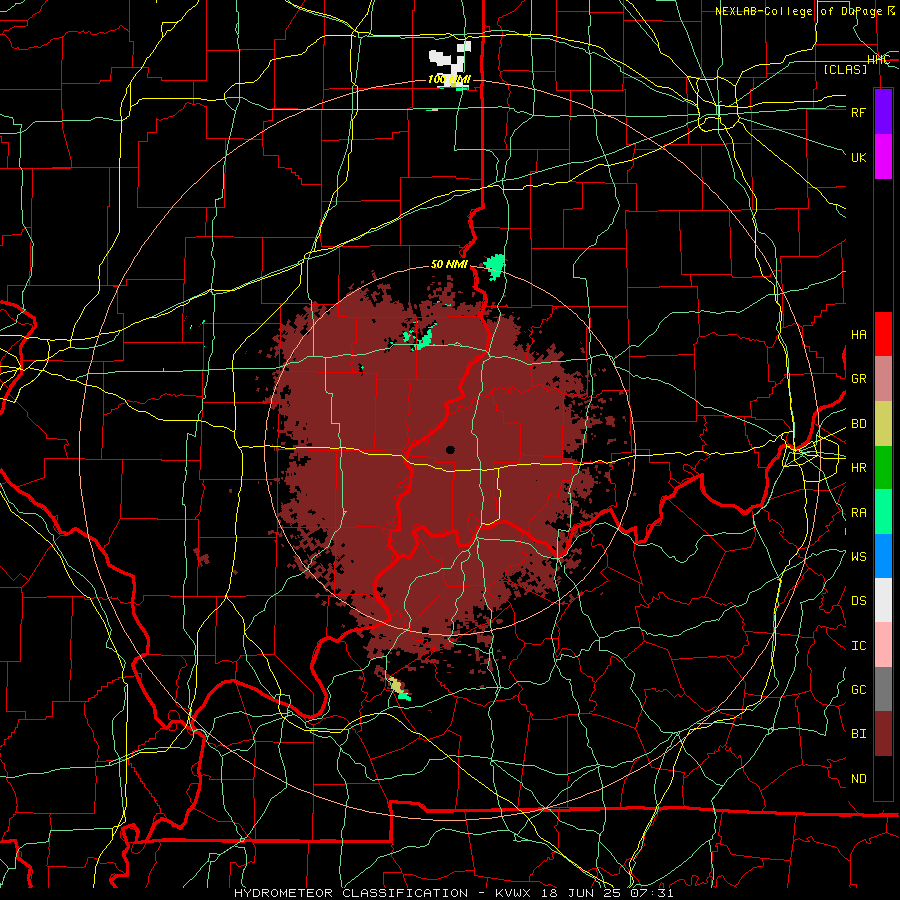Click the "WS" legend label
900x900 pixels.
tap(858, 557)
